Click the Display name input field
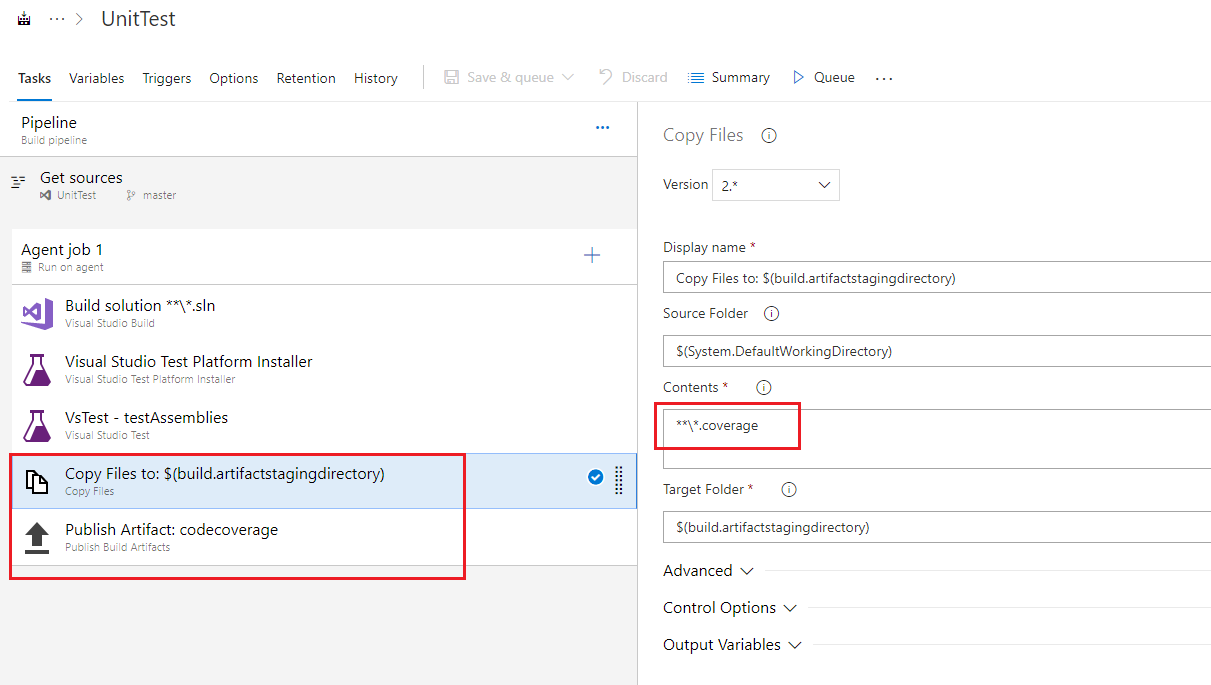Screen dimensions: 1211x685 [936, 279]
